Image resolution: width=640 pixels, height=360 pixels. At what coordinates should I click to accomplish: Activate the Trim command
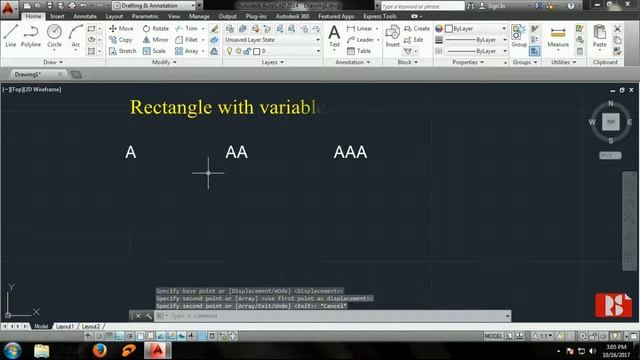[186, 29]
